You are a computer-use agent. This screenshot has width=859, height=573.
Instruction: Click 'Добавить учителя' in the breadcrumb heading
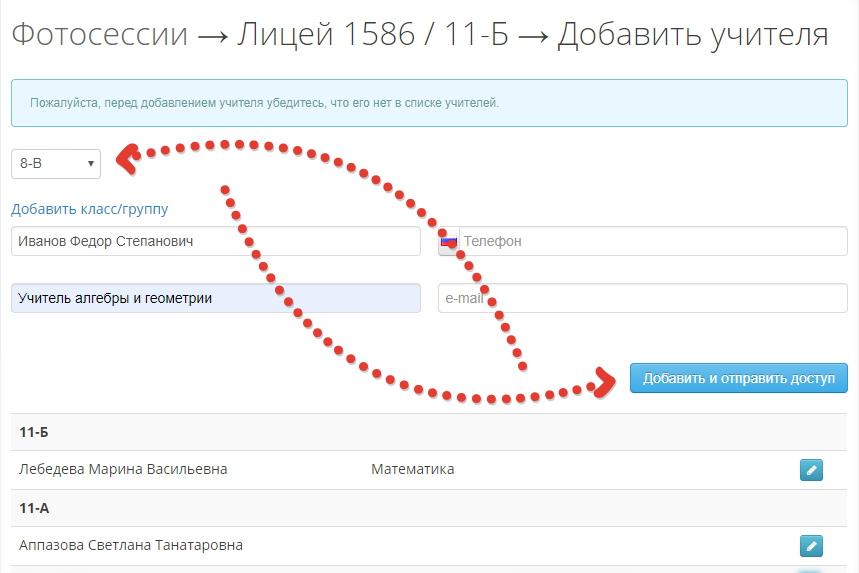(692, 35)
